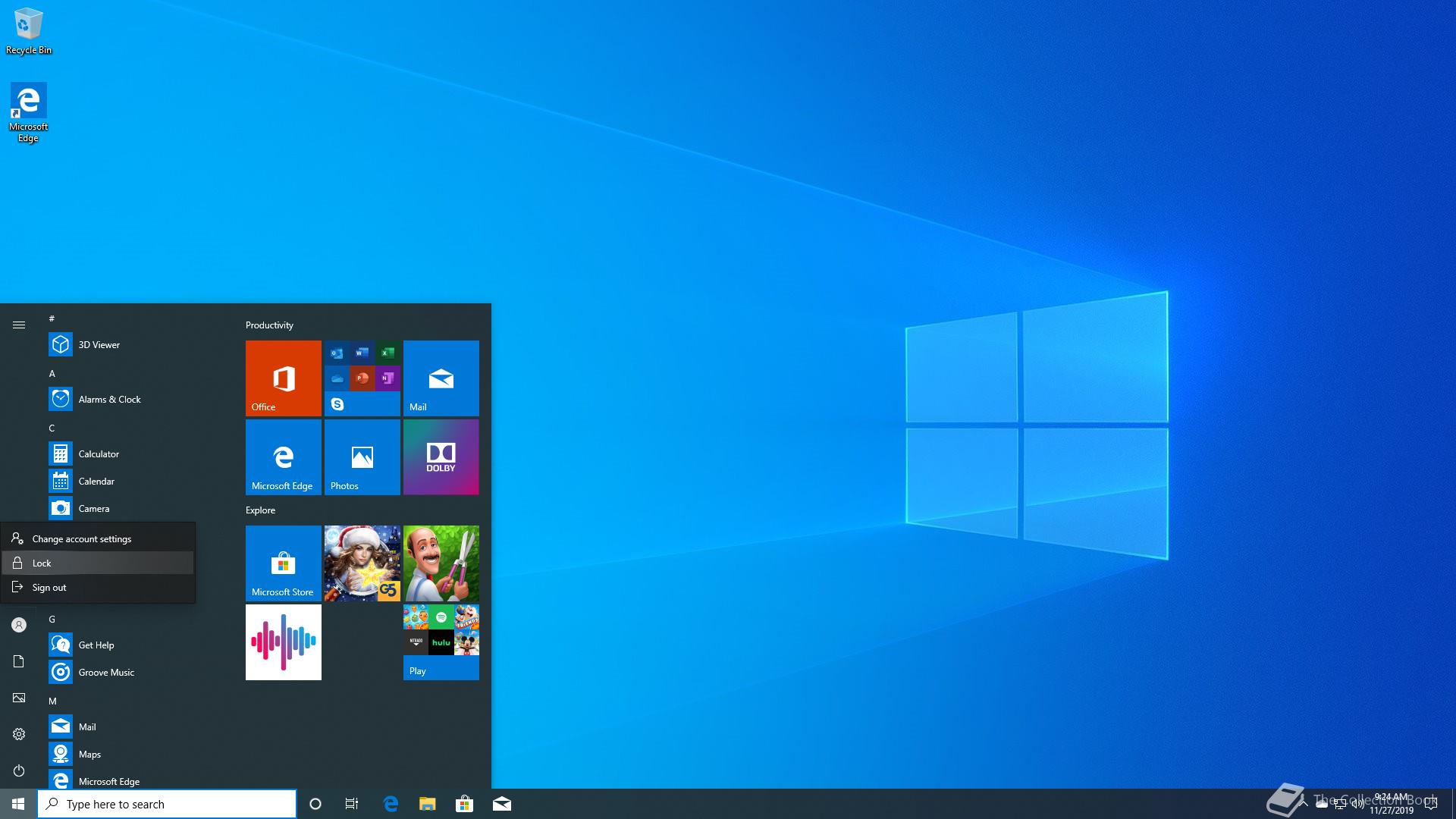Show hidden system tray icons chevron
Viewport: 1456px width, 819px height.
1304,804
